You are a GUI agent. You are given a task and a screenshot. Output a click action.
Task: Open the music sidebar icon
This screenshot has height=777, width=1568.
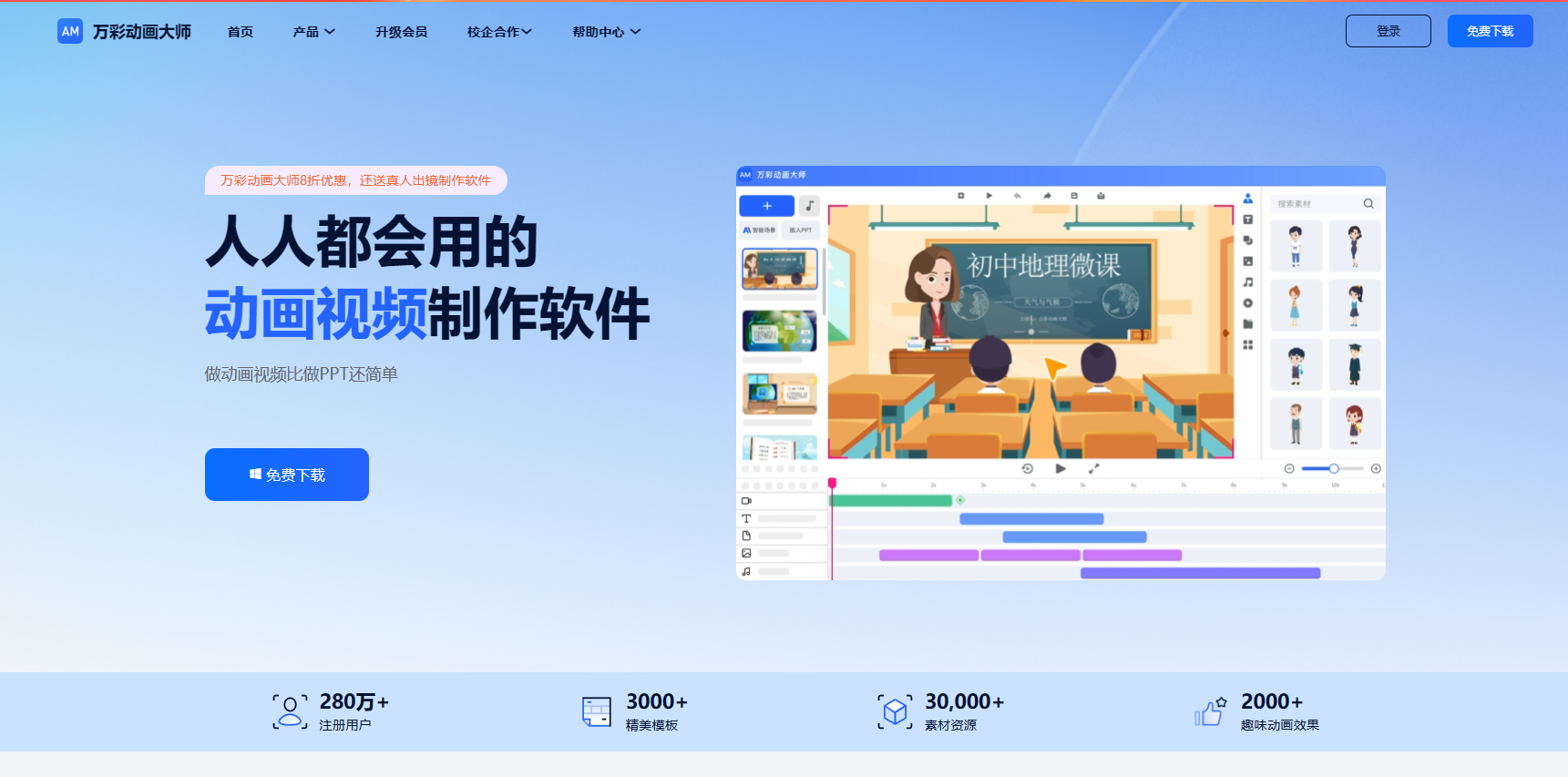coord(1248,282)
